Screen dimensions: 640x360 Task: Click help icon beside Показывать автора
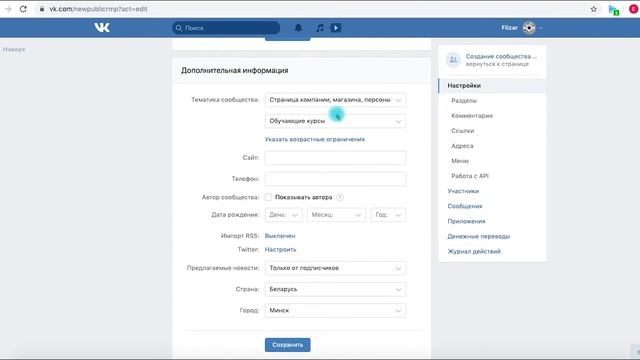coord(340,197)
